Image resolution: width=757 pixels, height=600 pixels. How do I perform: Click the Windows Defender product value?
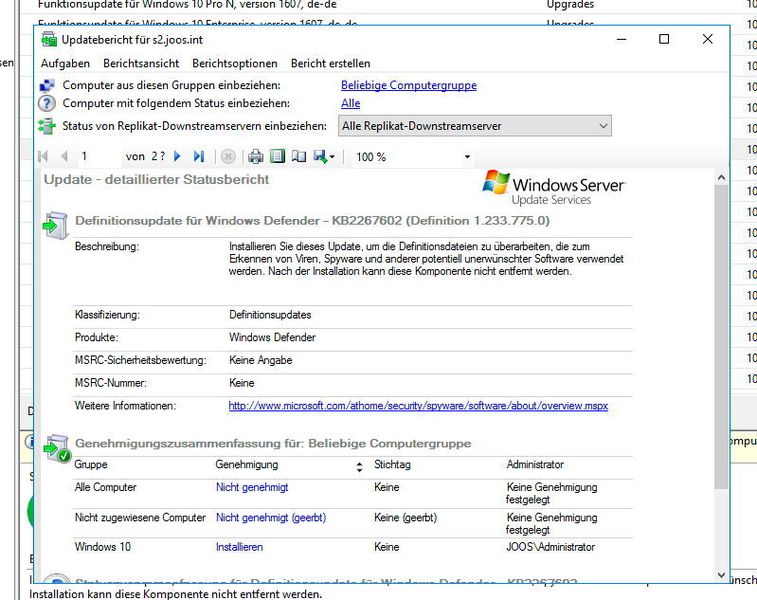tap(272, 337)
